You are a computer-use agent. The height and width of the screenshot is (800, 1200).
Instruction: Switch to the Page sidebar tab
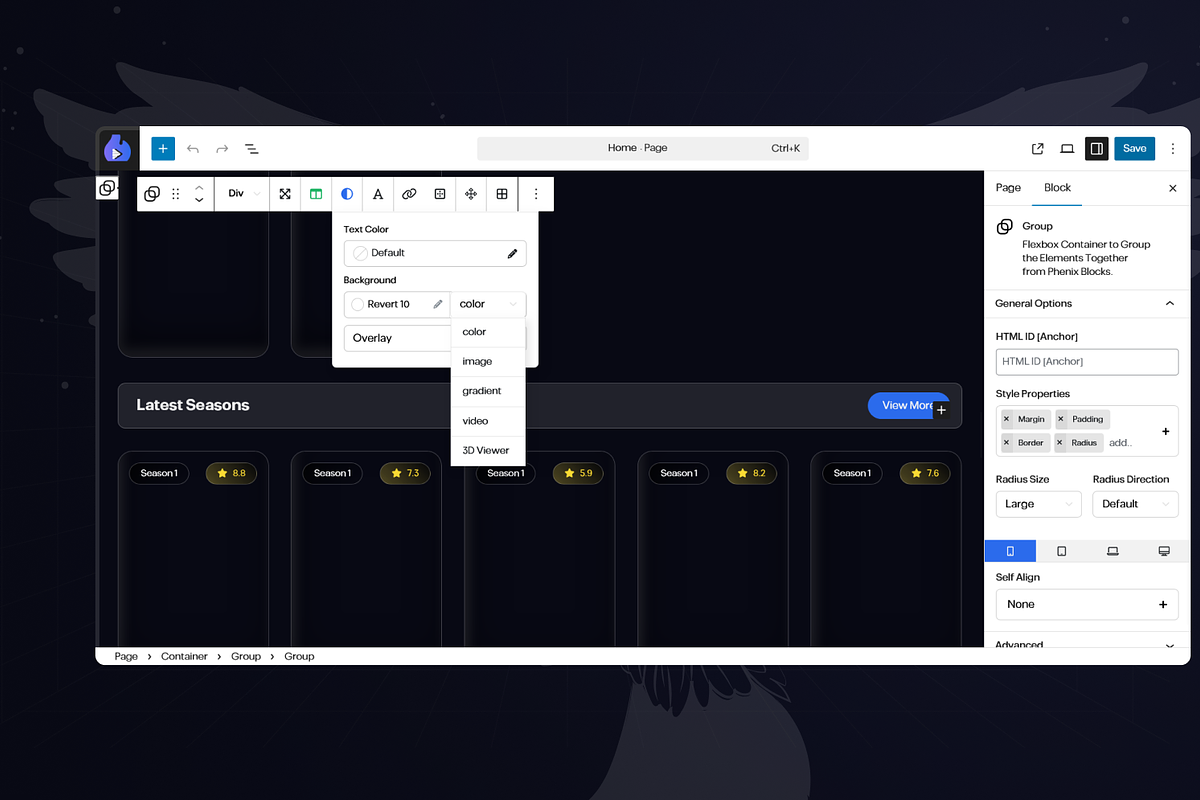point(1008,188)
